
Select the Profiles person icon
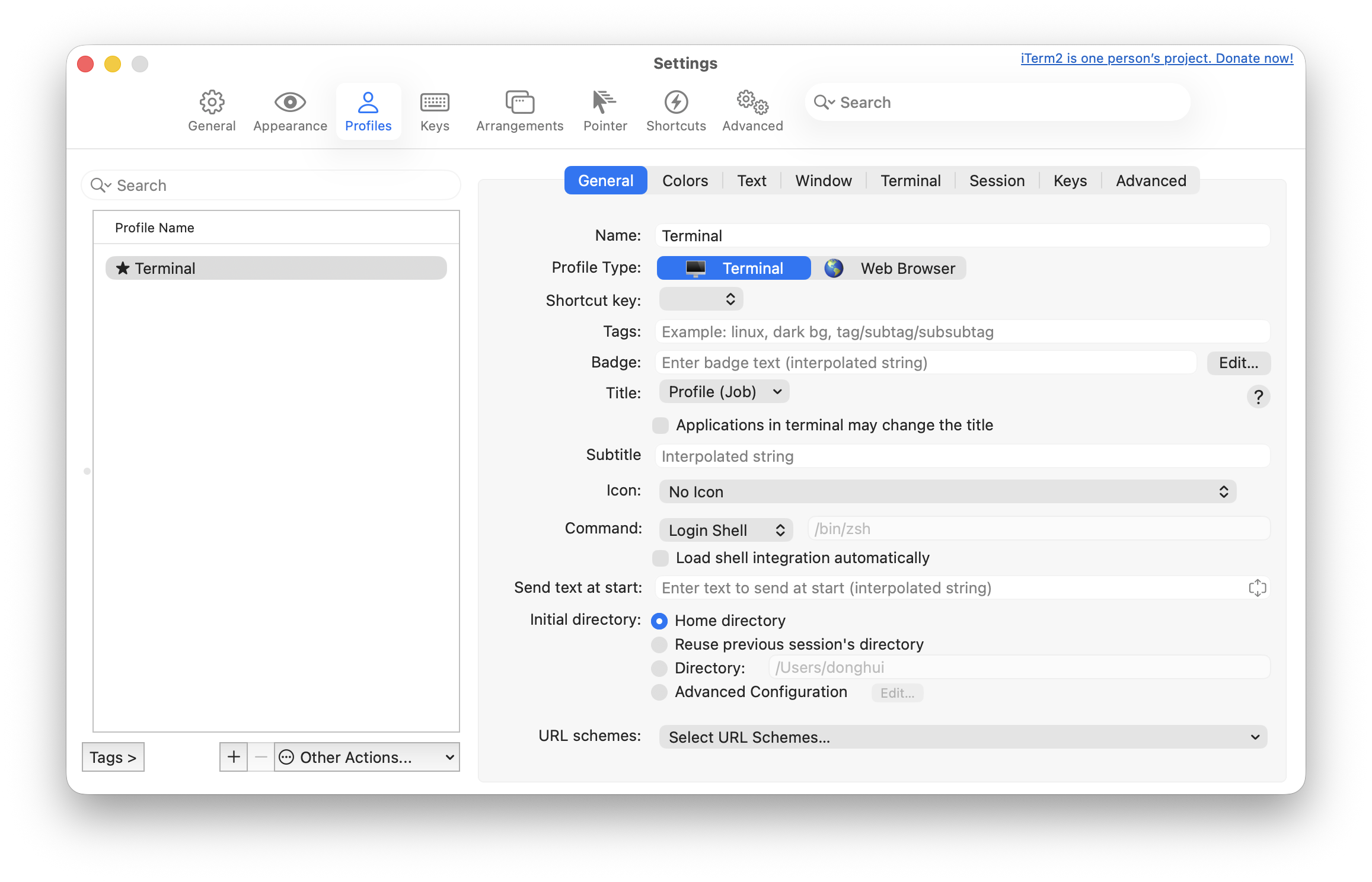pyautogui.click(x=368, y=102)
